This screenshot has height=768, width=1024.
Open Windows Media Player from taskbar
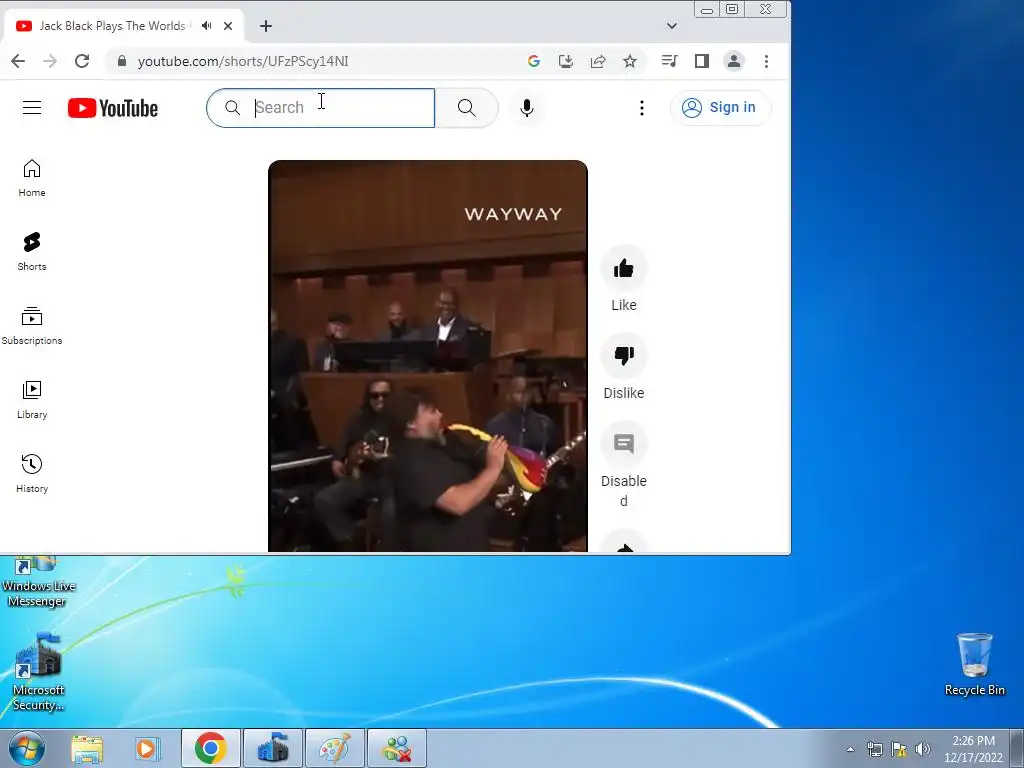147,748
